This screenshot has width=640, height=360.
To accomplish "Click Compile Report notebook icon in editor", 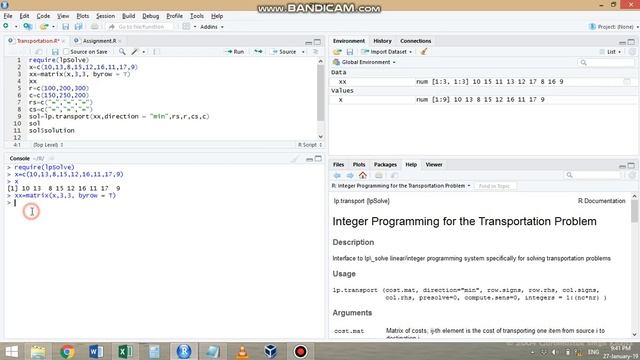I will pos(156,52).
